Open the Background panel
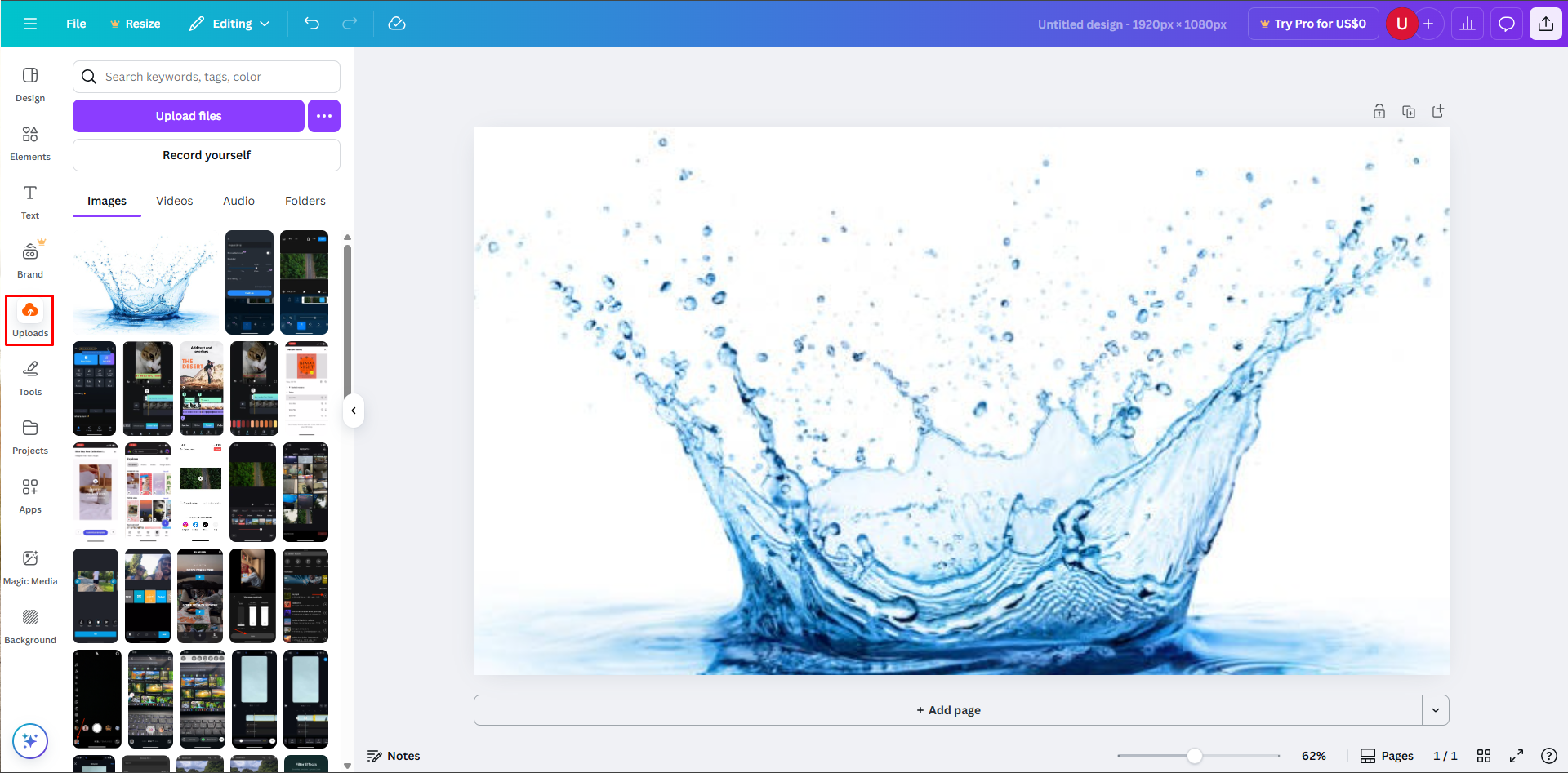Screen dimensions: 1568x773 tap(30, 624)
